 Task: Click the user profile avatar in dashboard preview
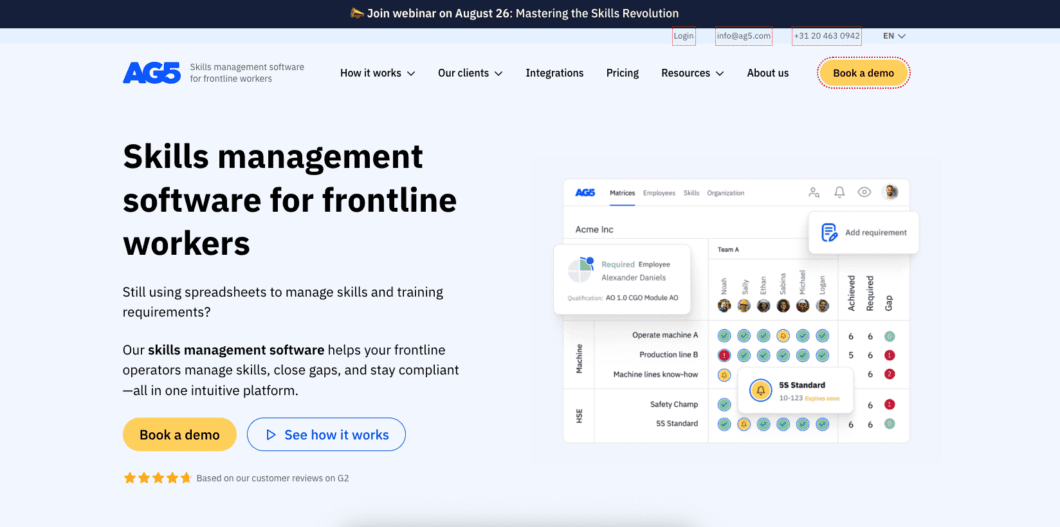(x=890, y=192)
